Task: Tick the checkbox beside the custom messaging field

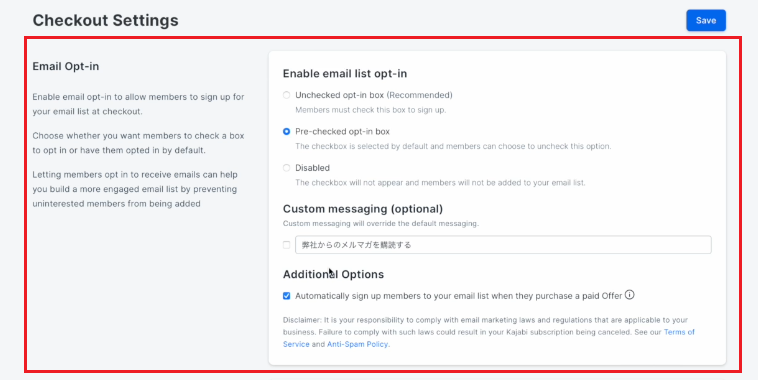Action: [287, 245]
